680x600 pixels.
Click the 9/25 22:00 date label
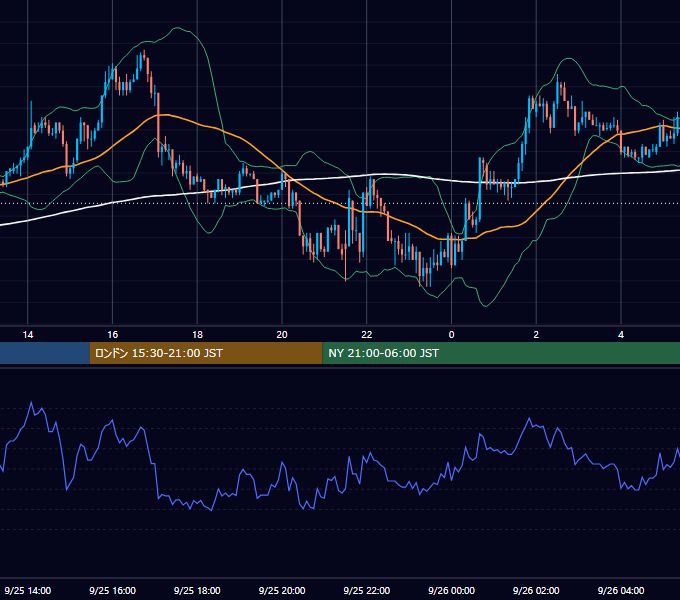coord(367,590)
